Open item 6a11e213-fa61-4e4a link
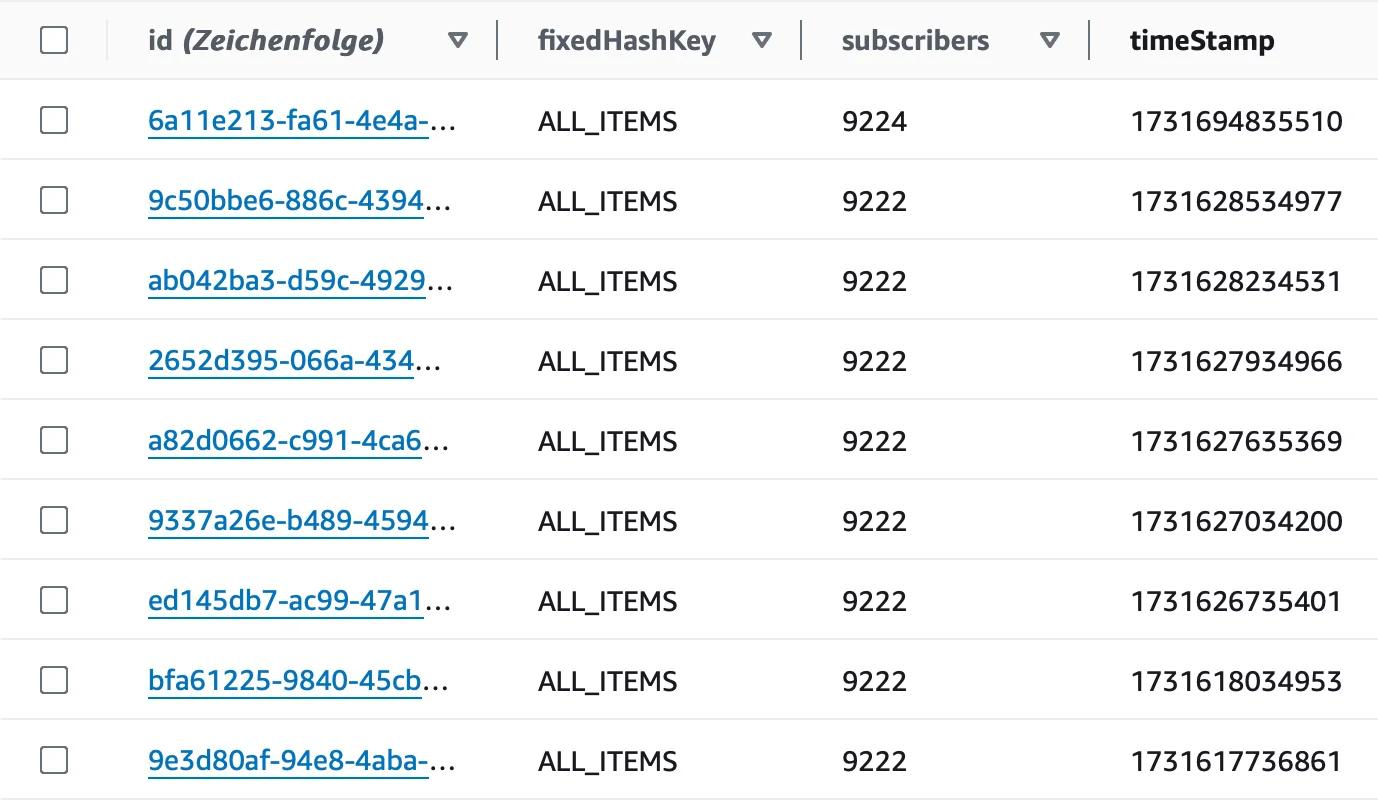 302,122
